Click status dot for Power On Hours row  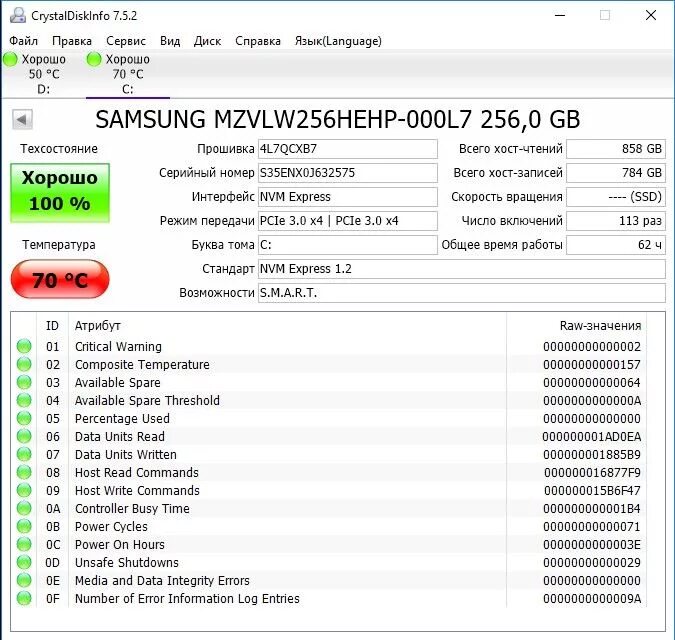click(x=24, y=544)
